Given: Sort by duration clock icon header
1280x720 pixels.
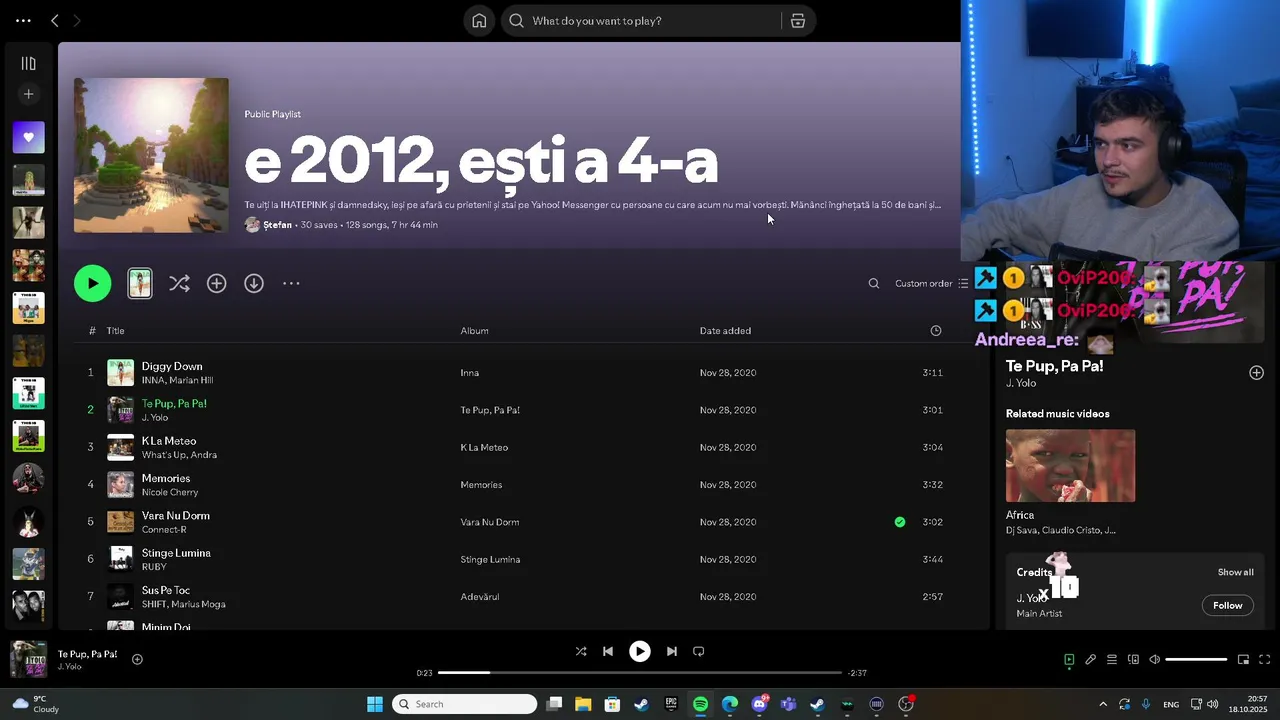Looking at the screenshot, I should click(x=936, y=330).
